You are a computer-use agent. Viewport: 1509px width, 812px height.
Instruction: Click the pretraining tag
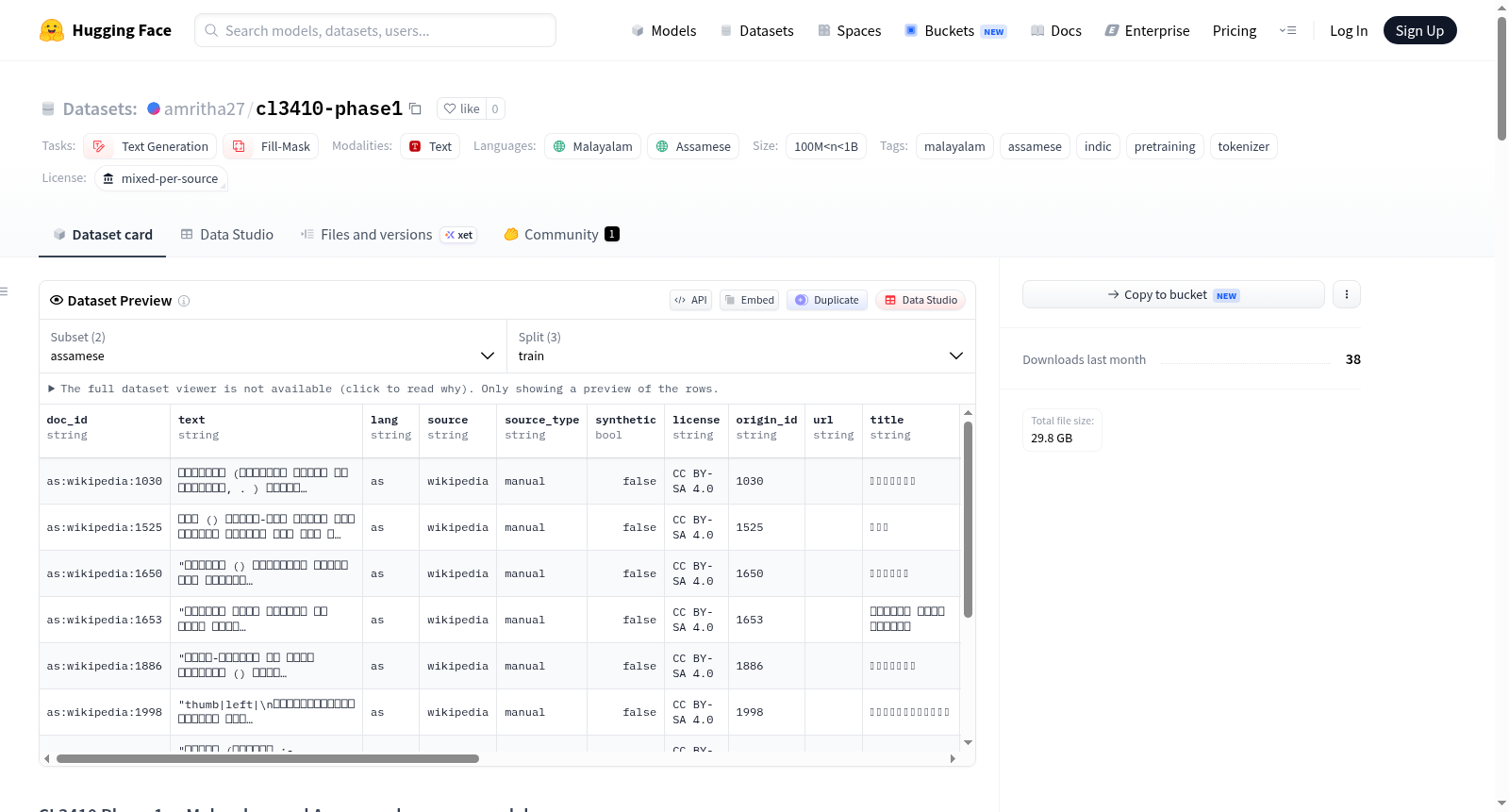[1165, 146]
